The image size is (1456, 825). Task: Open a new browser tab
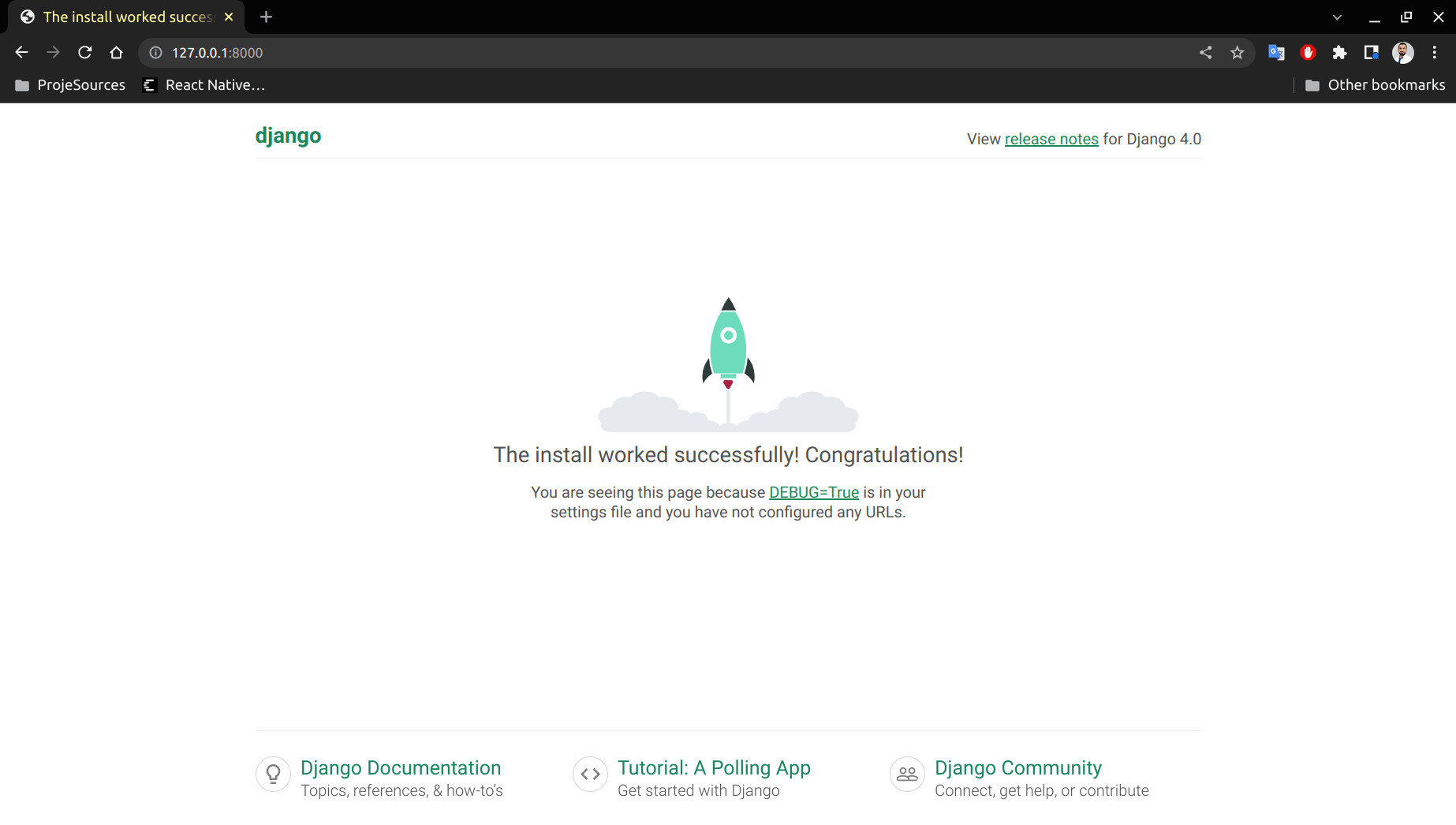coord(266,17)
